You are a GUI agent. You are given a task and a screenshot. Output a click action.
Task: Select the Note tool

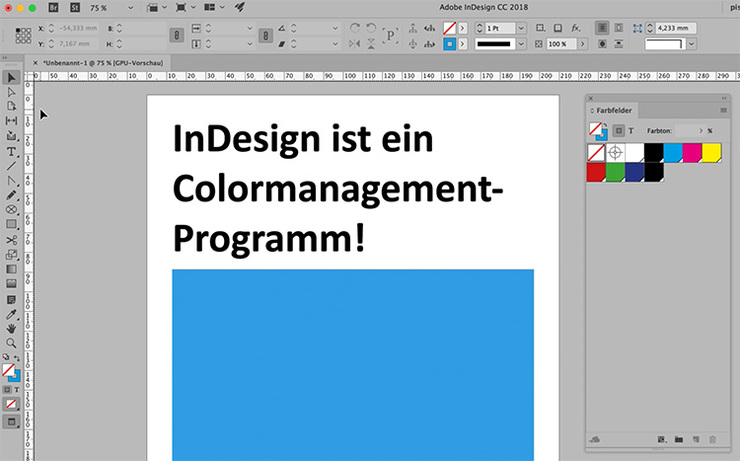pos(11,300)
